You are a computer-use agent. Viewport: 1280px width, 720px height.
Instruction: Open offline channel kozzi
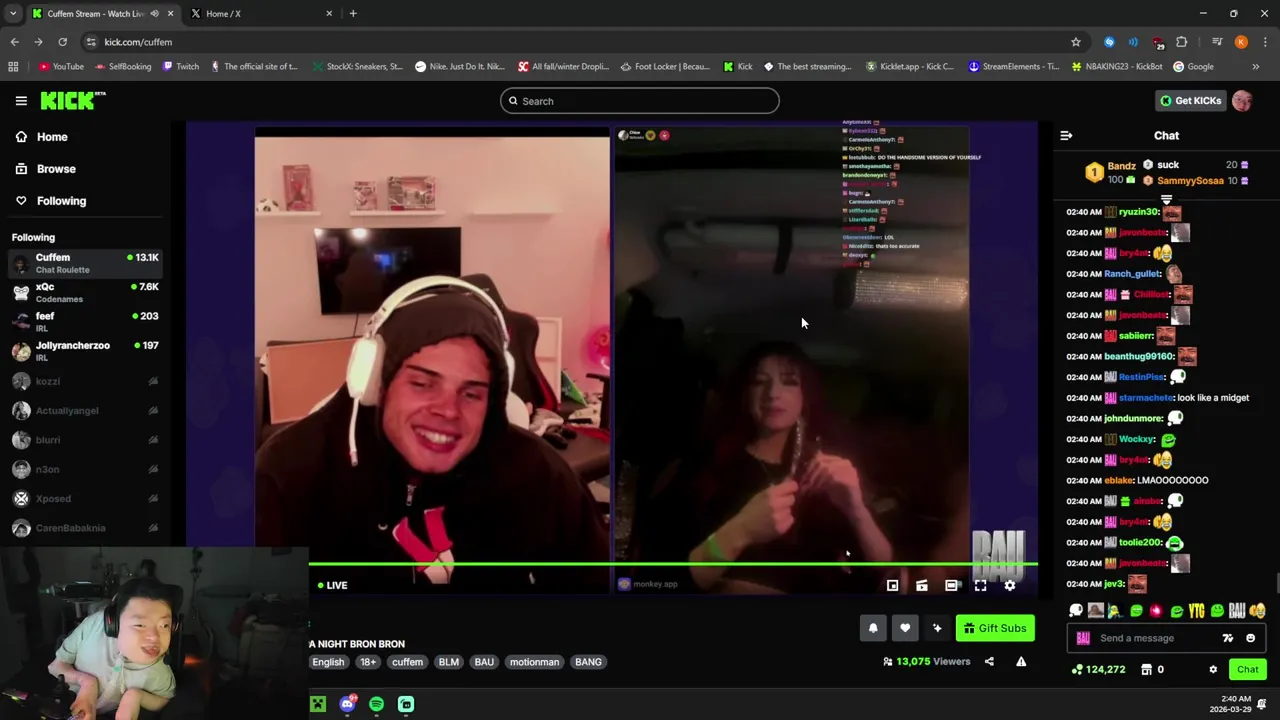click(x=85, y=381)
